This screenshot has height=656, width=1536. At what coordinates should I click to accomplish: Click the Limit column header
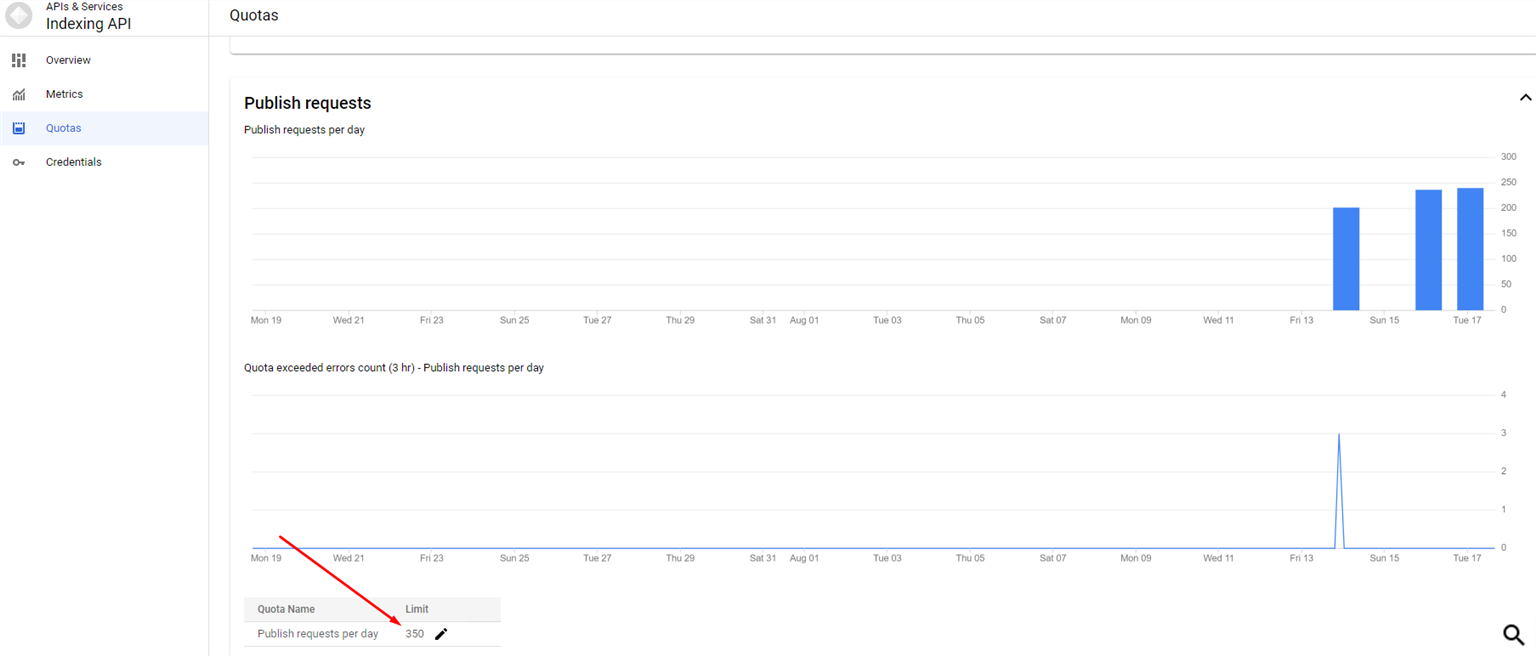pos(417,609)
